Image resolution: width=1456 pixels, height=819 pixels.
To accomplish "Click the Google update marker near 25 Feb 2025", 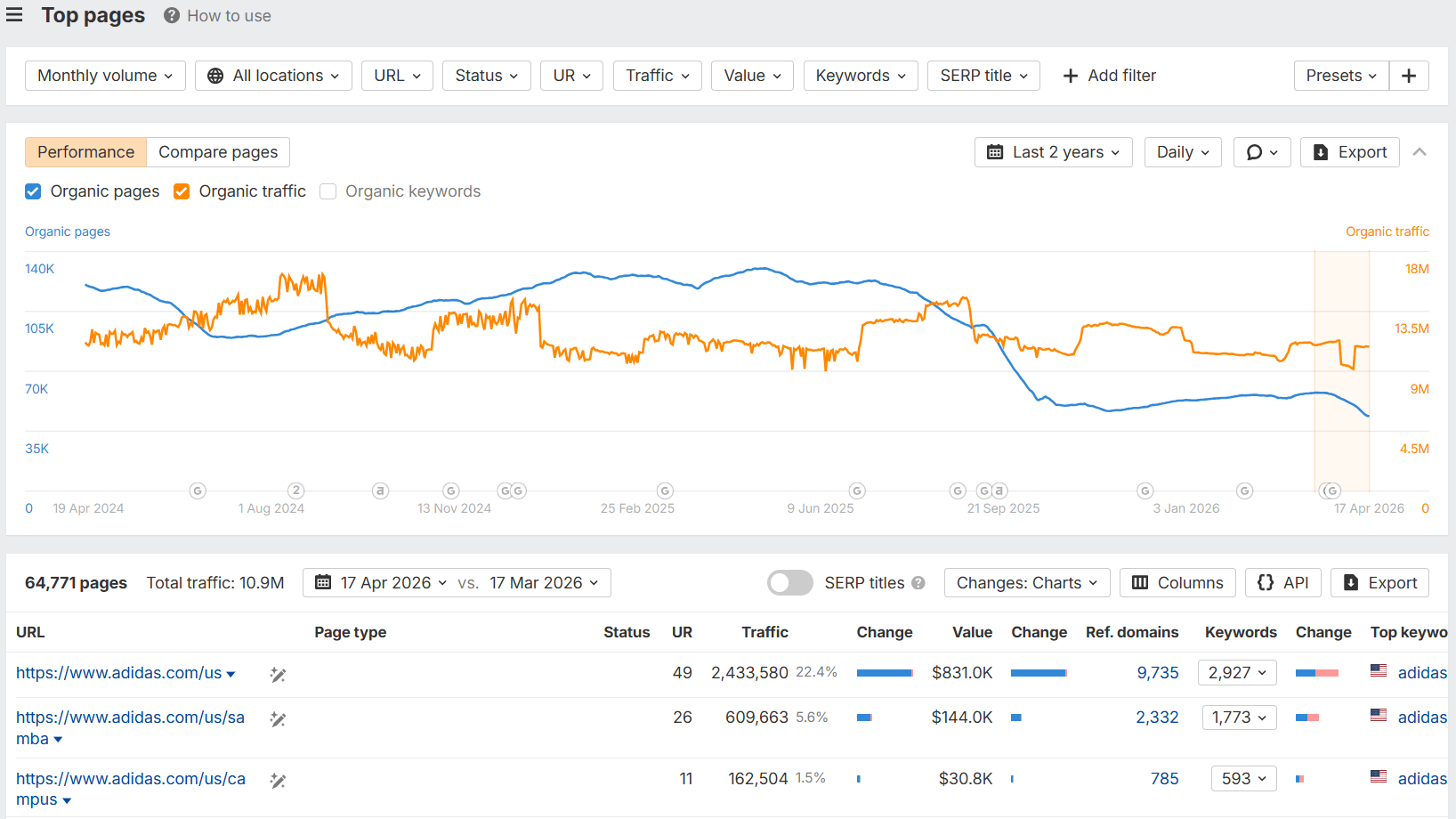I will (x=665, y=491).
